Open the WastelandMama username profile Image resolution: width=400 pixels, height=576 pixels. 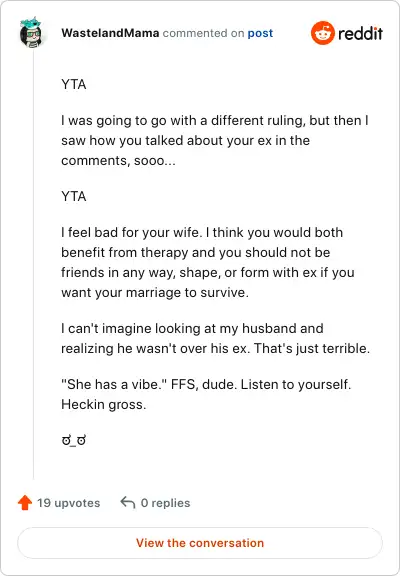point(110,33)
